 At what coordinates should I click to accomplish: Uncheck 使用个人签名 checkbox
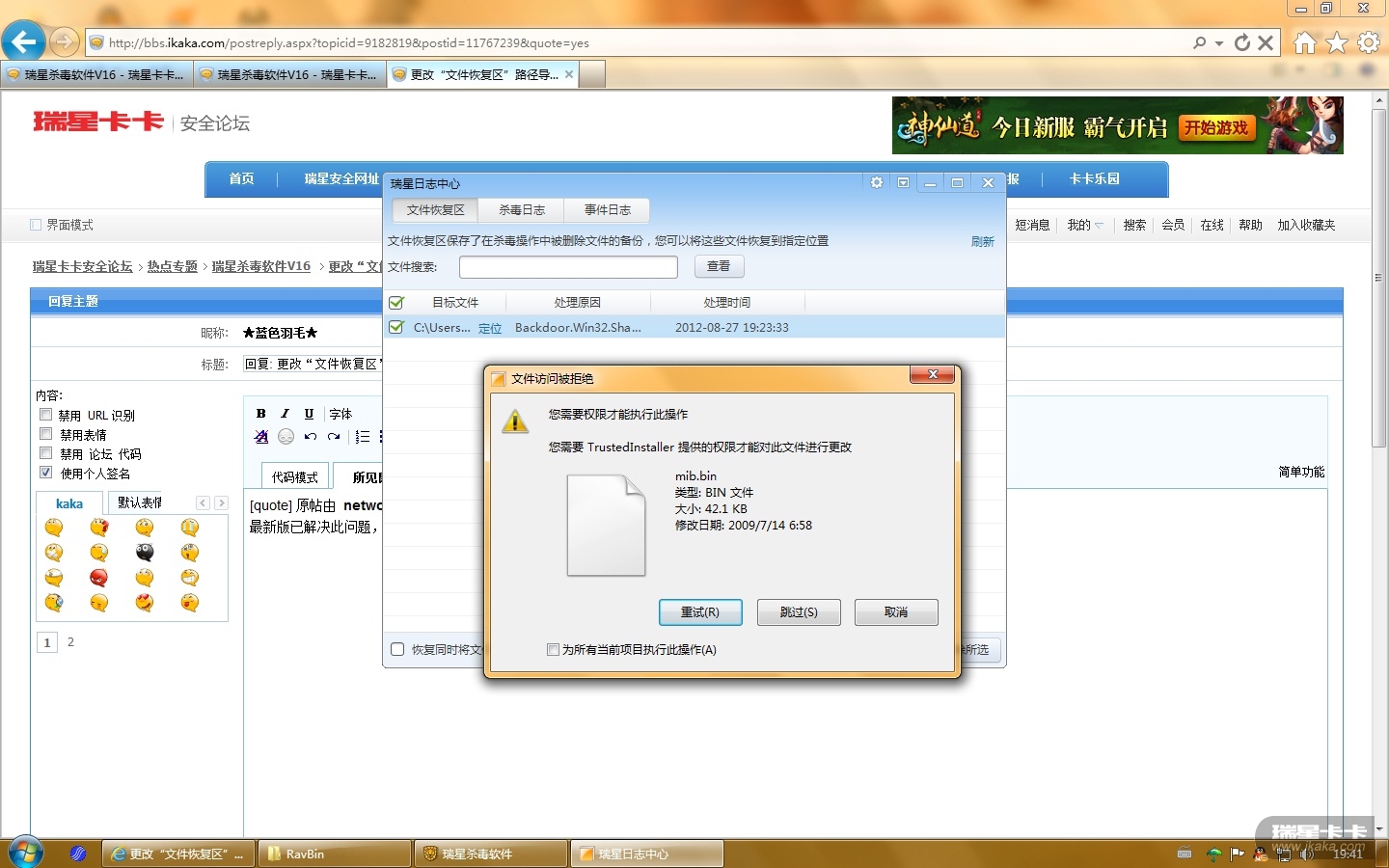[x=45, y=473]
